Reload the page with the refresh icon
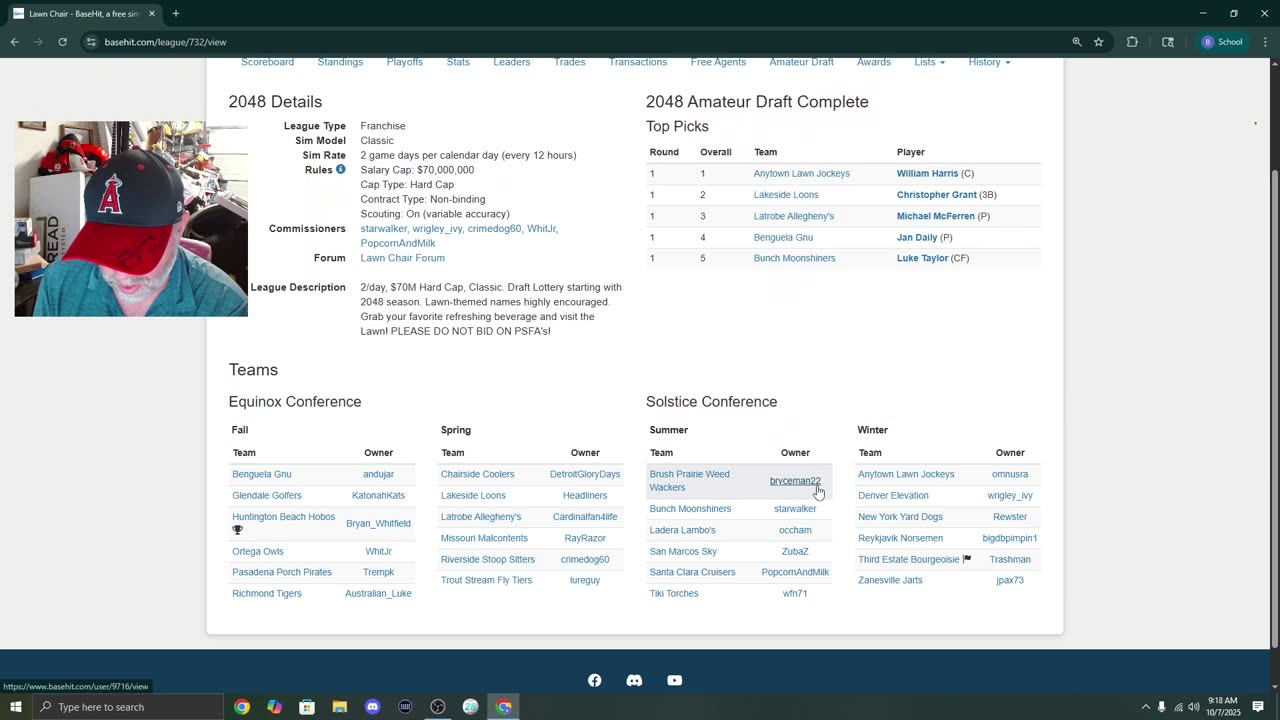Screen dimensions: 1280x720 click(x=62, y=42)
